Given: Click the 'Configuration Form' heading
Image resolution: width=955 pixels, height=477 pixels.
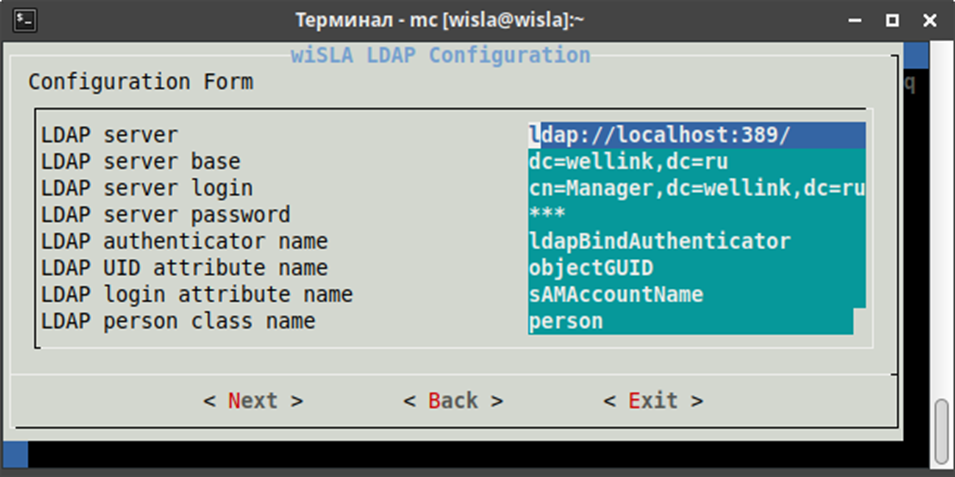Looking at the screenshot, I should [141, 82].
